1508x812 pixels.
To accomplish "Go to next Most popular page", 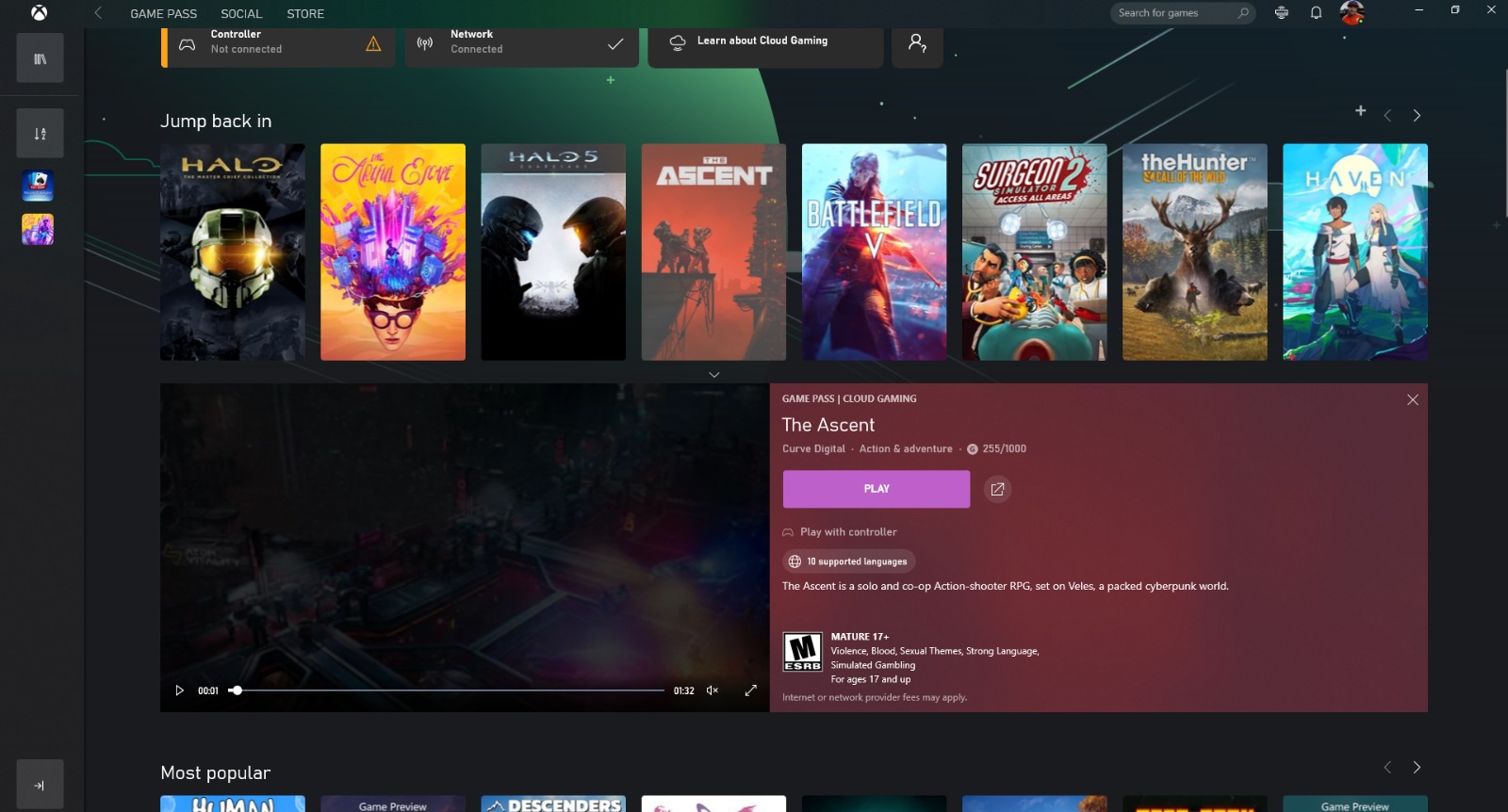I will (1417, 768).
